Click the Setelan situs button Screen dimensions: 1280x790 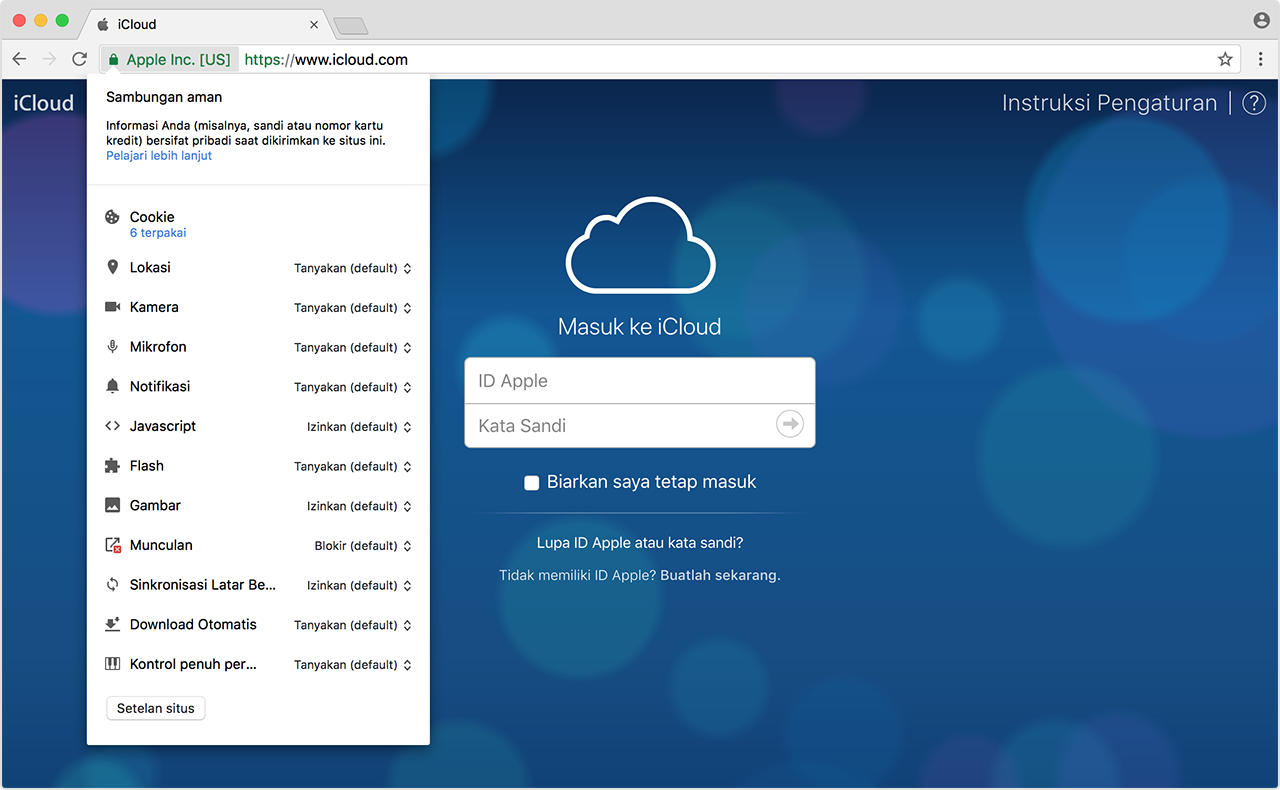click(156, 708)
